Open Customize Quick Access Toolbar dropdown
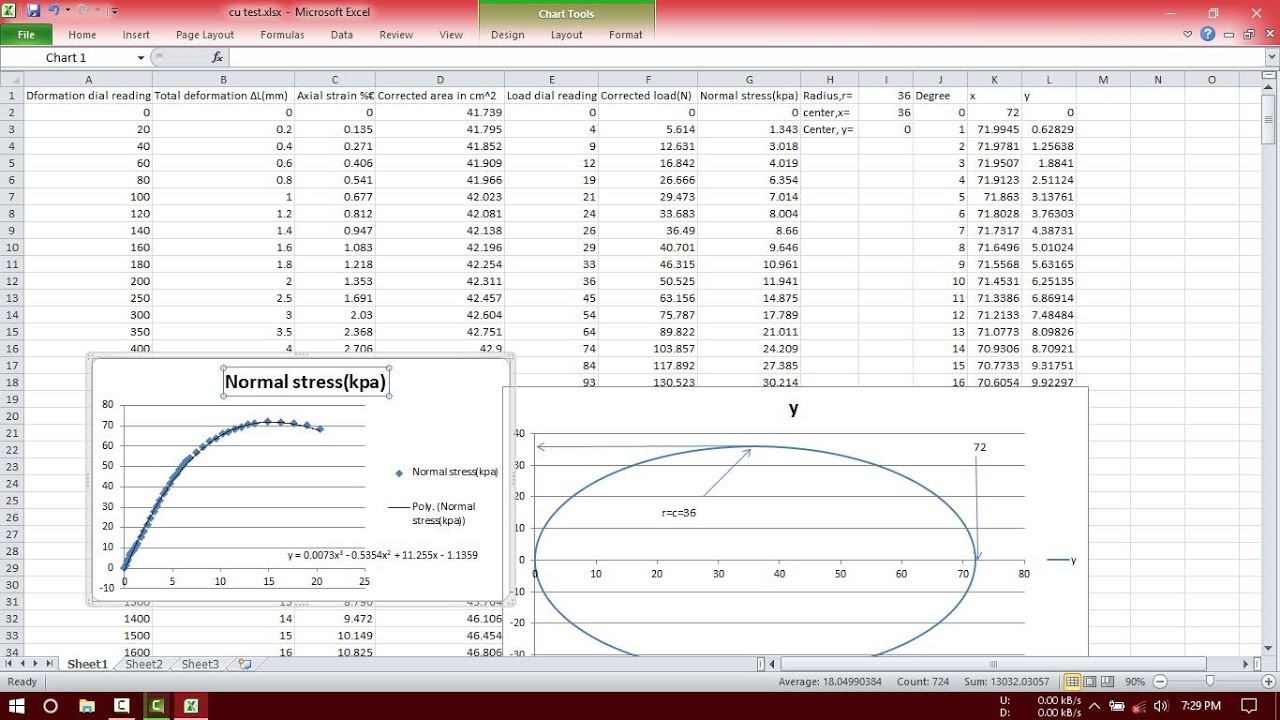Screen dimensions: 1280x720 coord(114,11)
